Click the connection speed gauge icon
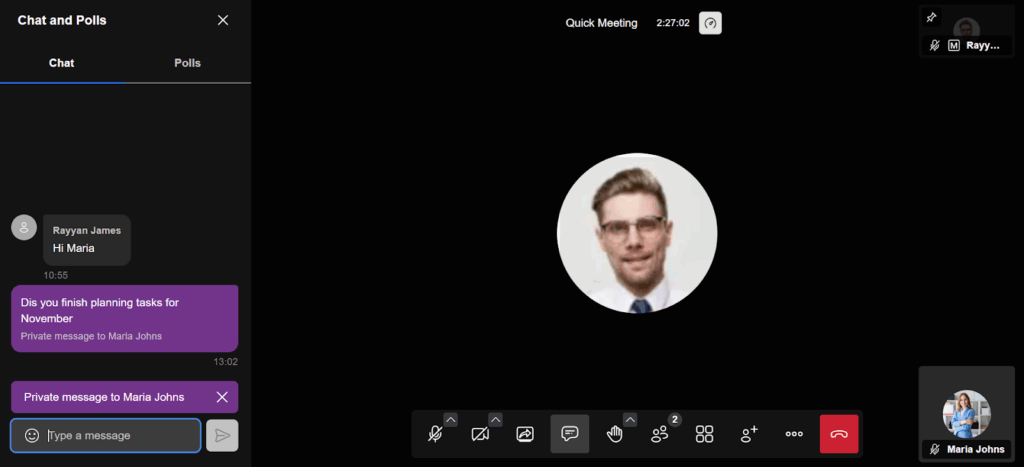1024x467 pixels. (x=710, y=23)
